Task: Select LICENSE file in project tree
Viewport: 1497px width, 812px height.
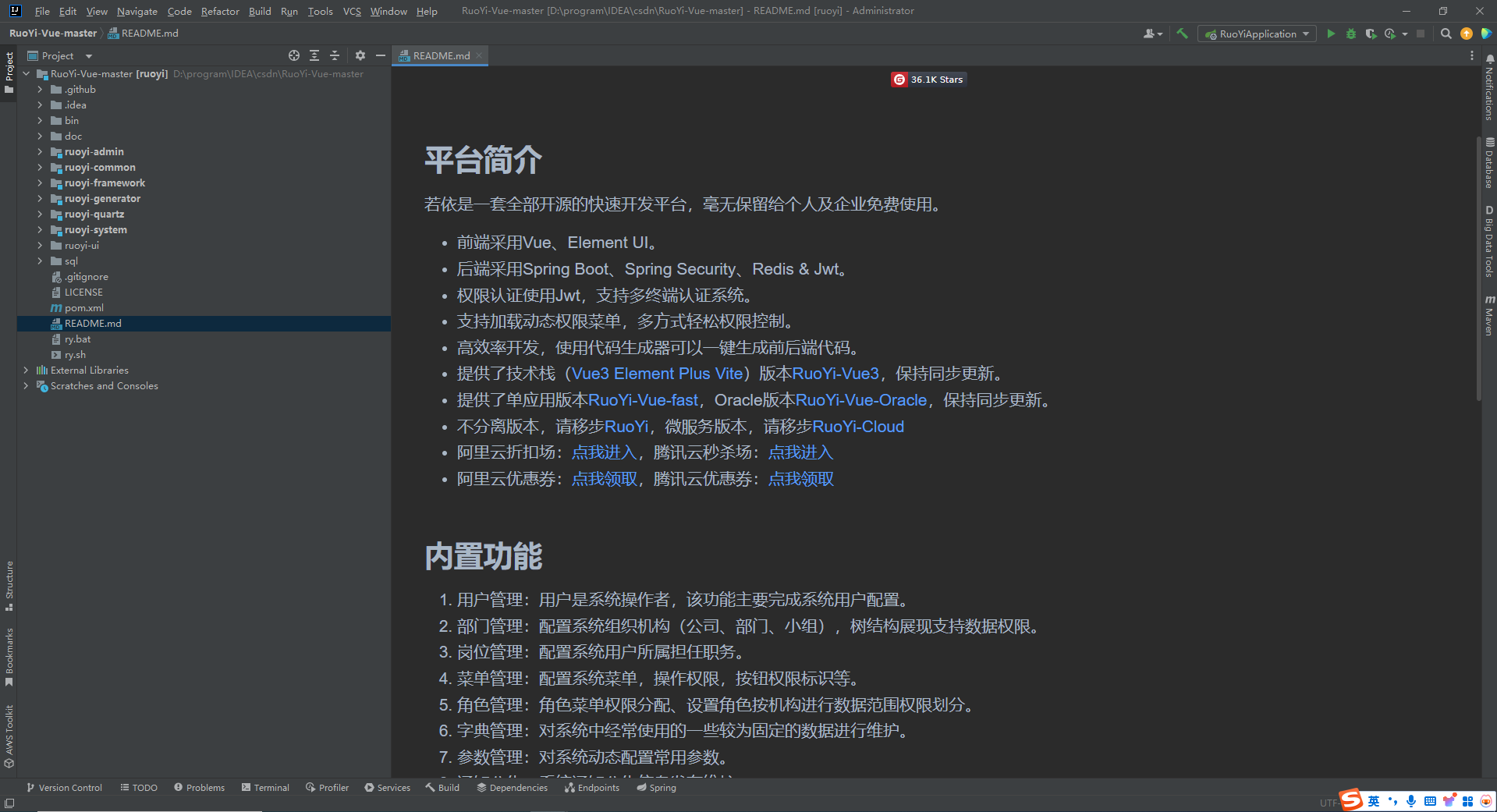Action: pos(83,292)
